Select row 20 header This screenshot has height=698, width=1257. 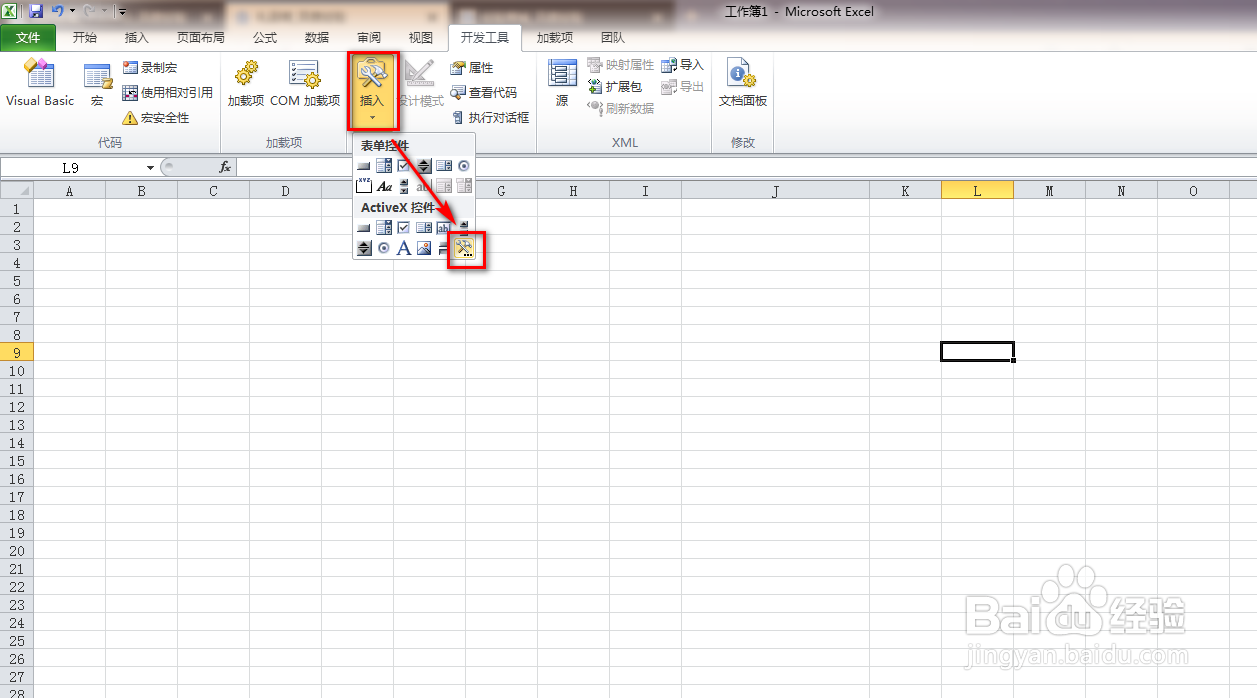(x=17, y=550)
